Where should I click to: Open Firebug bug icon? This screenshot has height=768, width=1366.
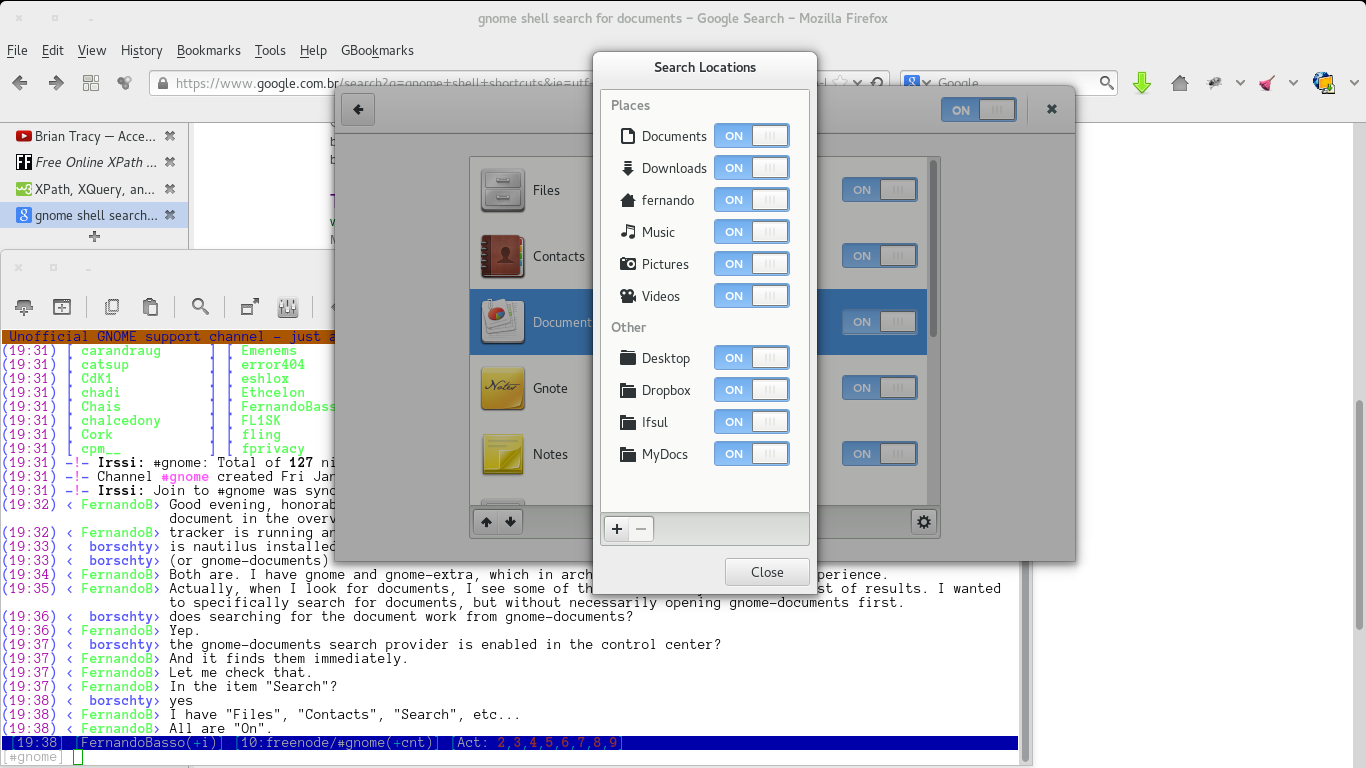pos(1215,83)
